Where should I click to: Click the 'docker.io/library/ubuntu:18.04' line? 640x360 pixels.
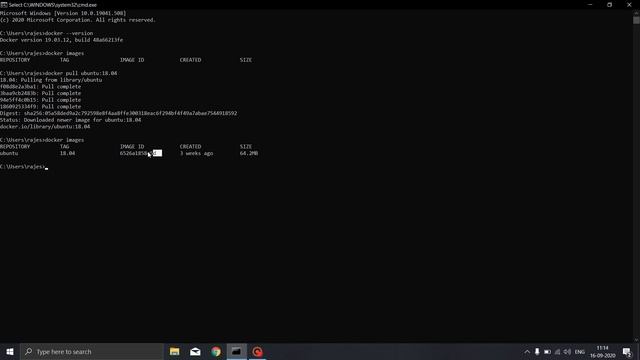click(45, 127)
